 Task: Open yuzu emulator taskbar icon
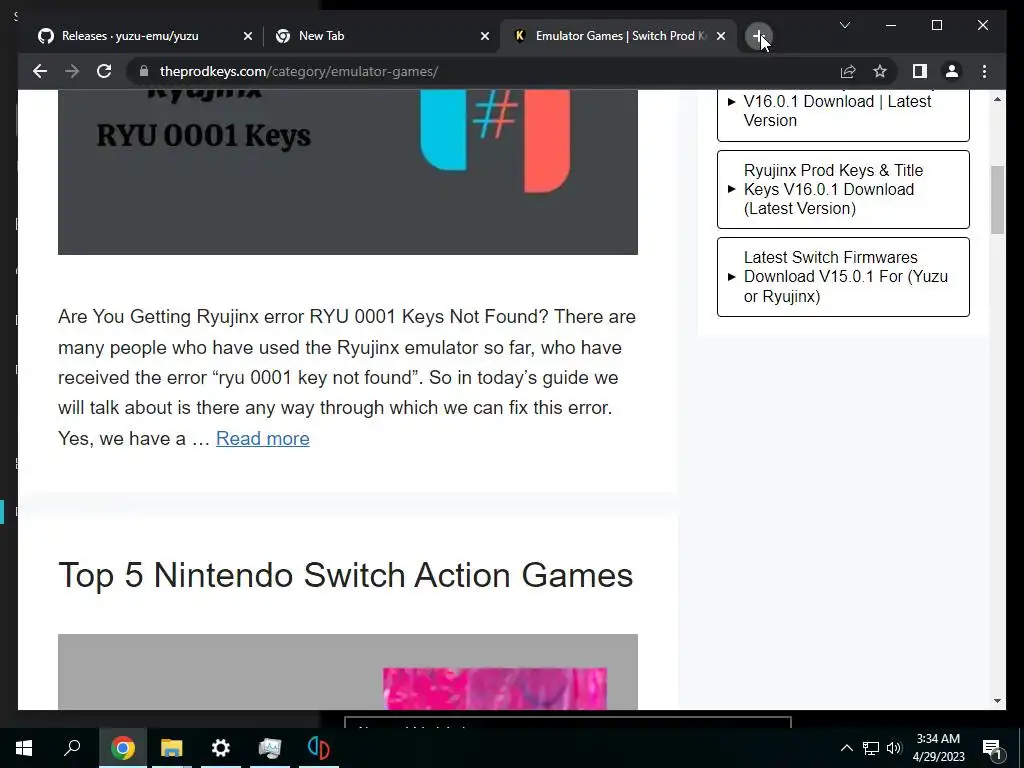click(319, 748)
